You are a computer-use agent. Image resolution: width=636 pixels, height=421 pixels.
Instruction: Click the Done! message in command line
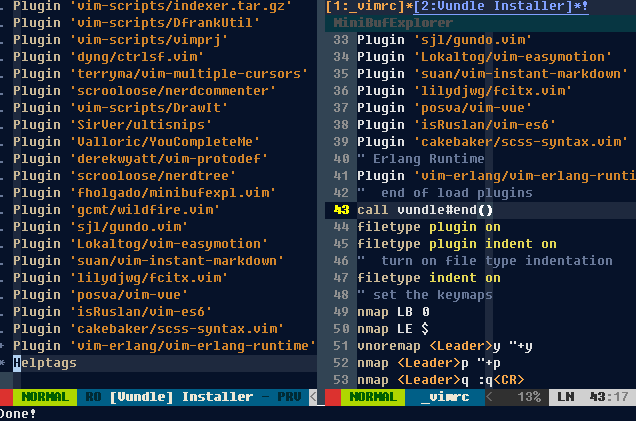[x=18, y=414]
